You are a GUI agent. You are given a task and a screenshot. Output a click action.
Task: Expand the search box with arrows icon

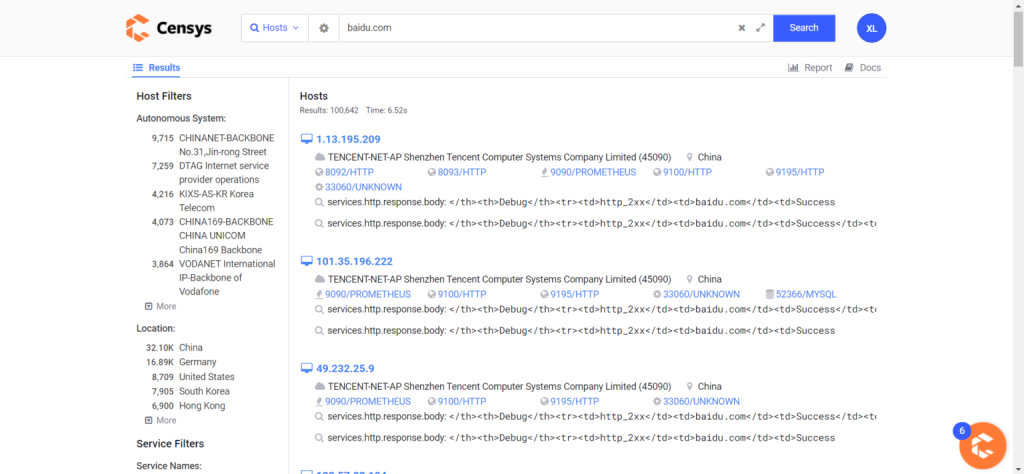pyautogui.click(x=761, y=28)
